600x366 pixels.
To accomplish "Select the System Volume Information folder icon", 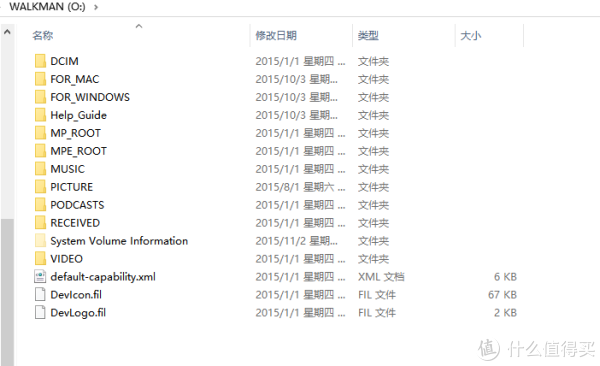I will click(x=40, y=241).
